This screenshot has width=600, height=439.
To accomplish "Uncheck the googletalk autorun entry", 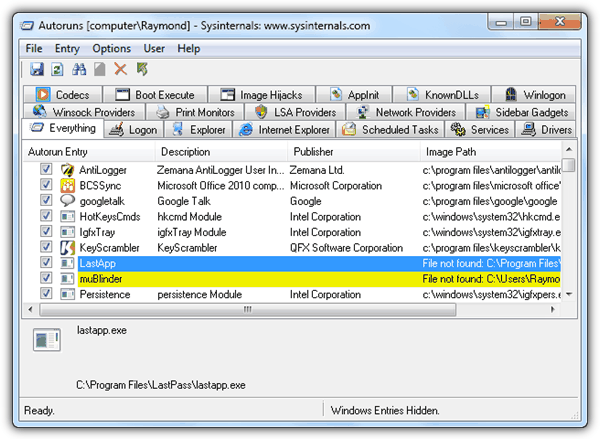I will 46,200.
